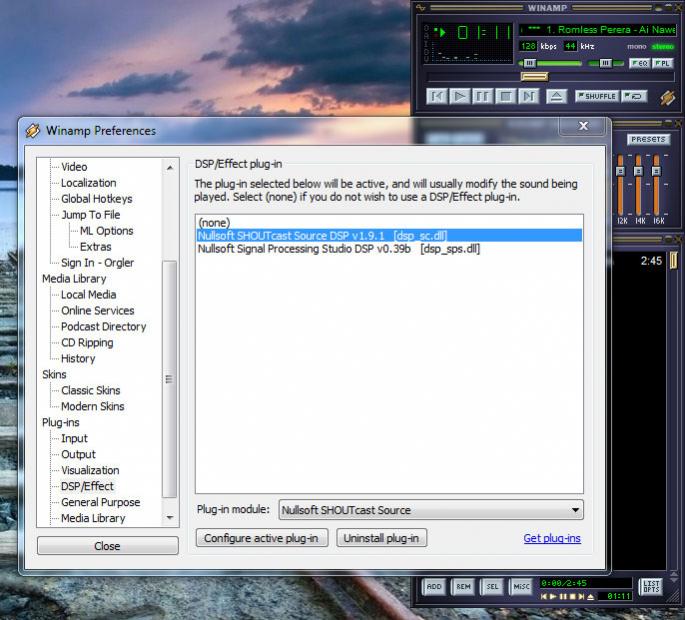
Task: Click playlist editor mini Stop icon
Action: 572,596
